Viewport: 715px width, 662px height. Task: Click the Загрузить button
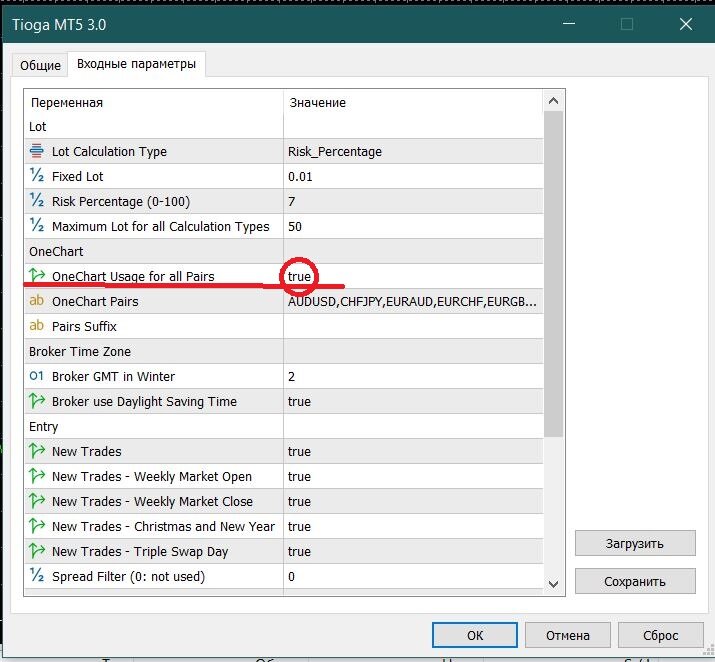[x=635, y=543]
